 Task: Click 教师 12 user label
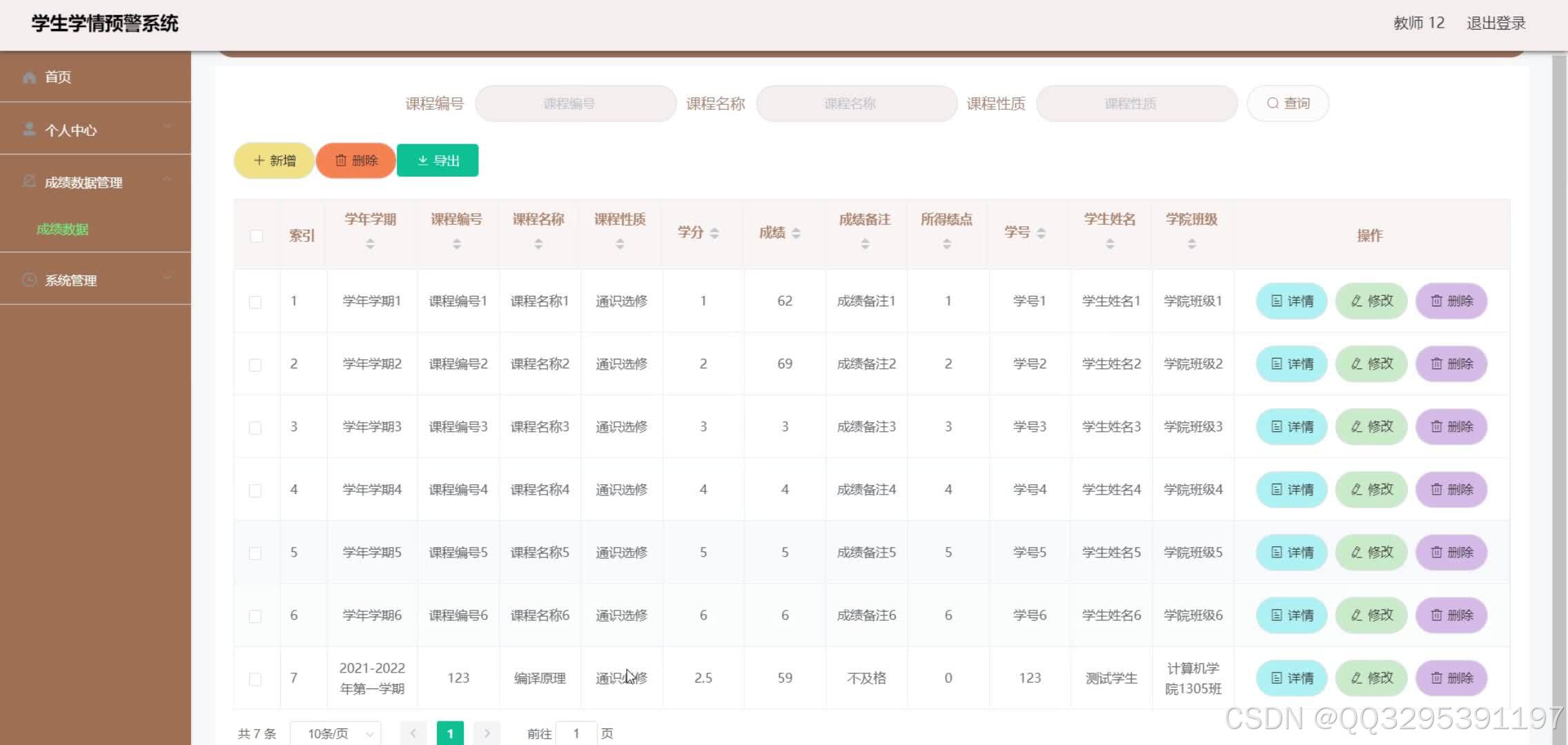1419,23
